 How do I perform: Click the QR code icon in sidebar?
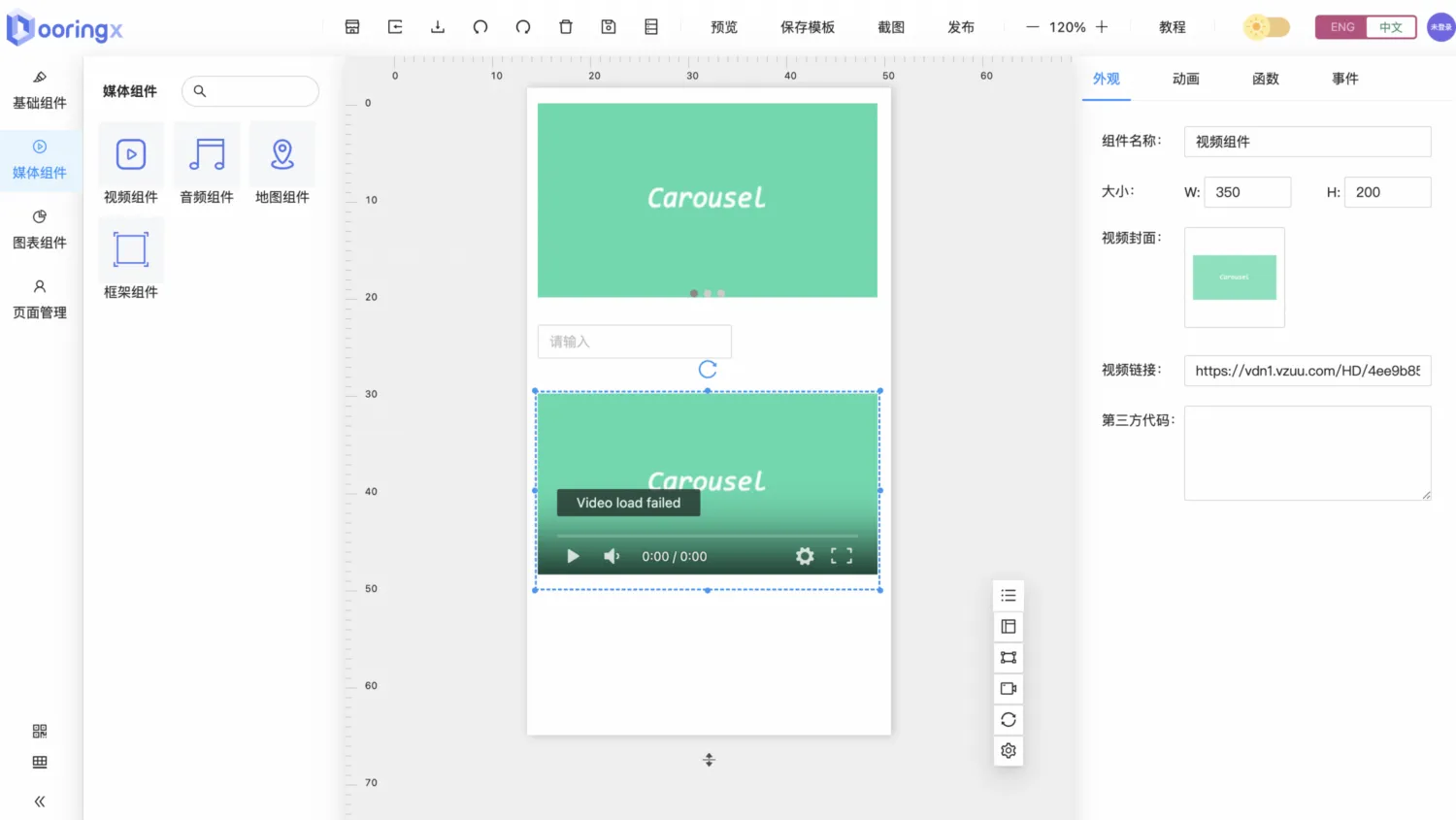tap(40, 731)
